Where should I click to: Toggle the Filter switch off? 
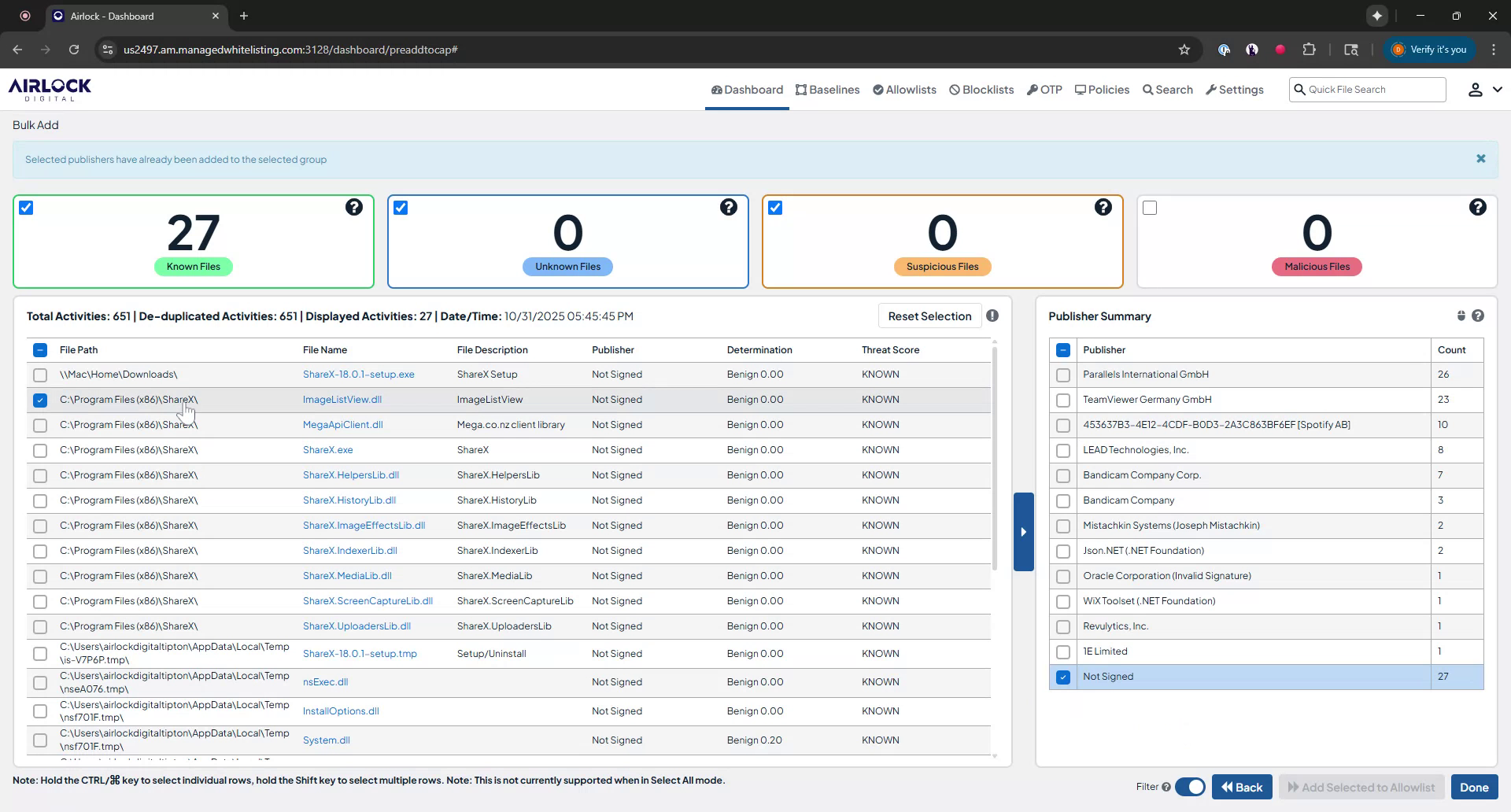click(x=1190, y=787)
